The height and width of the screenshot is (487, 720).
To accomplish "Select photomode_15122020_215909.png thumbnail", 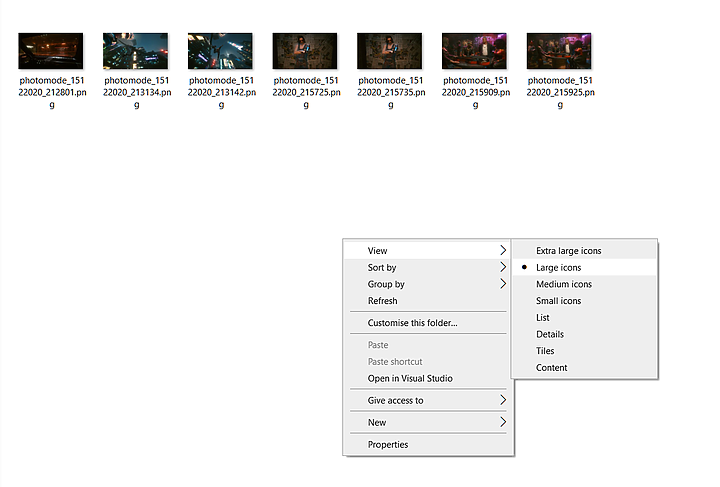I will [x=474, y=51].
